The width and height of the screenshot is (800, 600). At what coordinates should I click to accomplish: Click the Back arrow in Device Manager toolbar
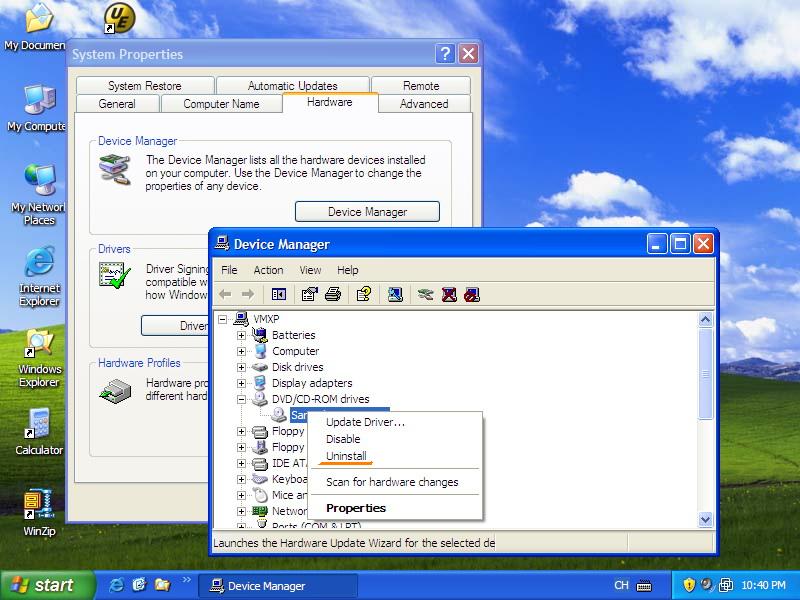[x=225, y=294]
